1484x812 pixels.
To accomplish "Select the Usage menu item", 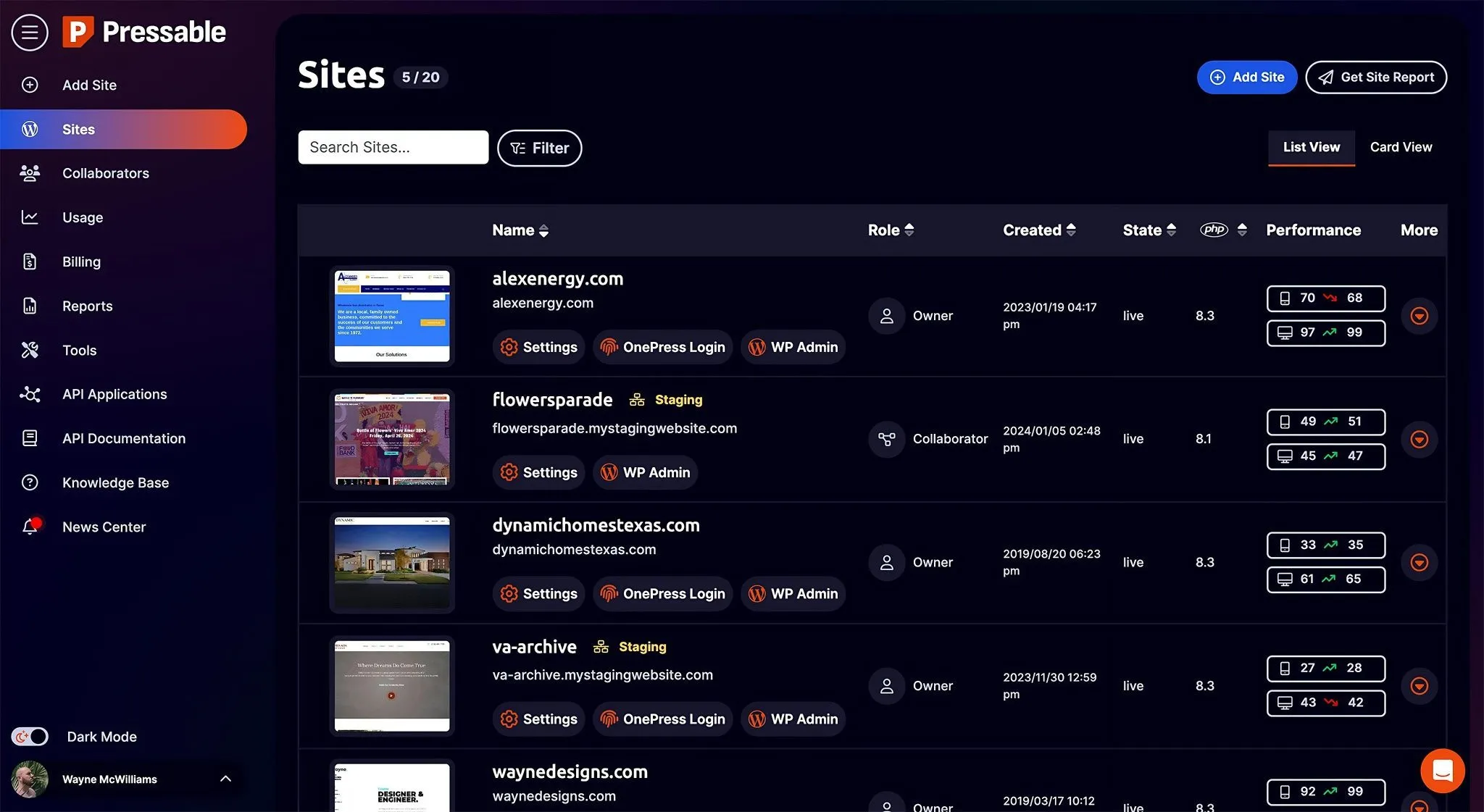I will click(83, 217).
